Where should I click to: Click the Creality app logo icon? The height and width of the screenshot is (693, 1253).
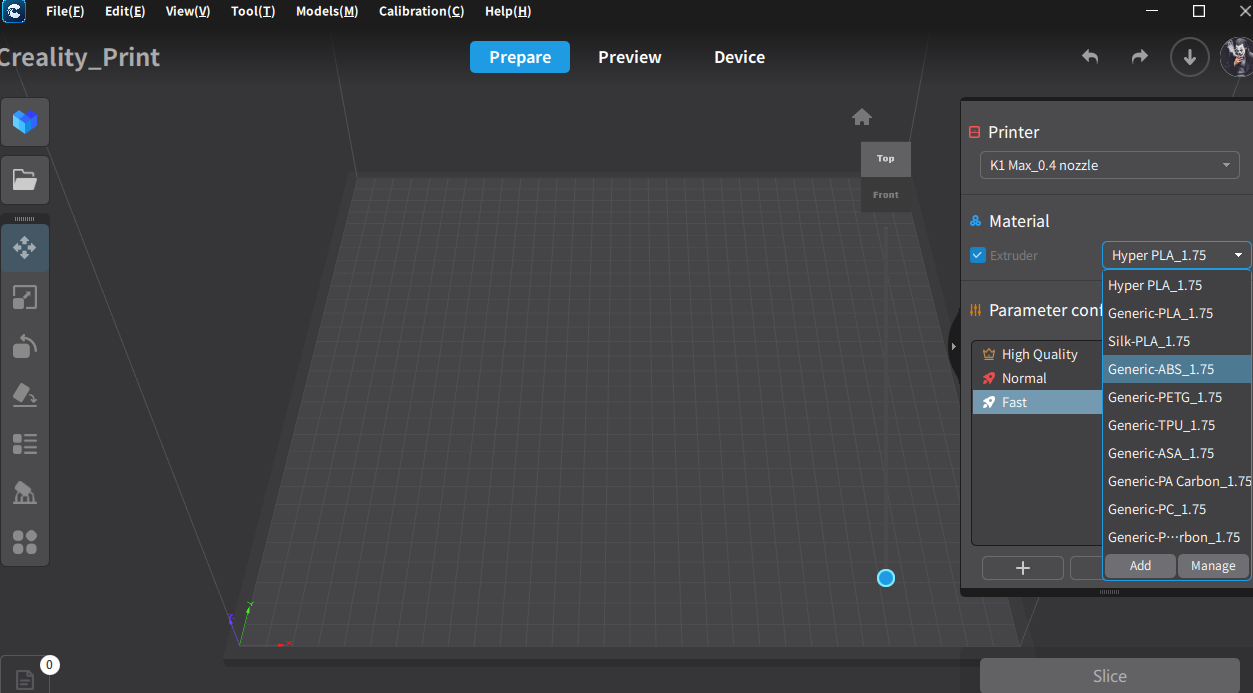(14, 12)
